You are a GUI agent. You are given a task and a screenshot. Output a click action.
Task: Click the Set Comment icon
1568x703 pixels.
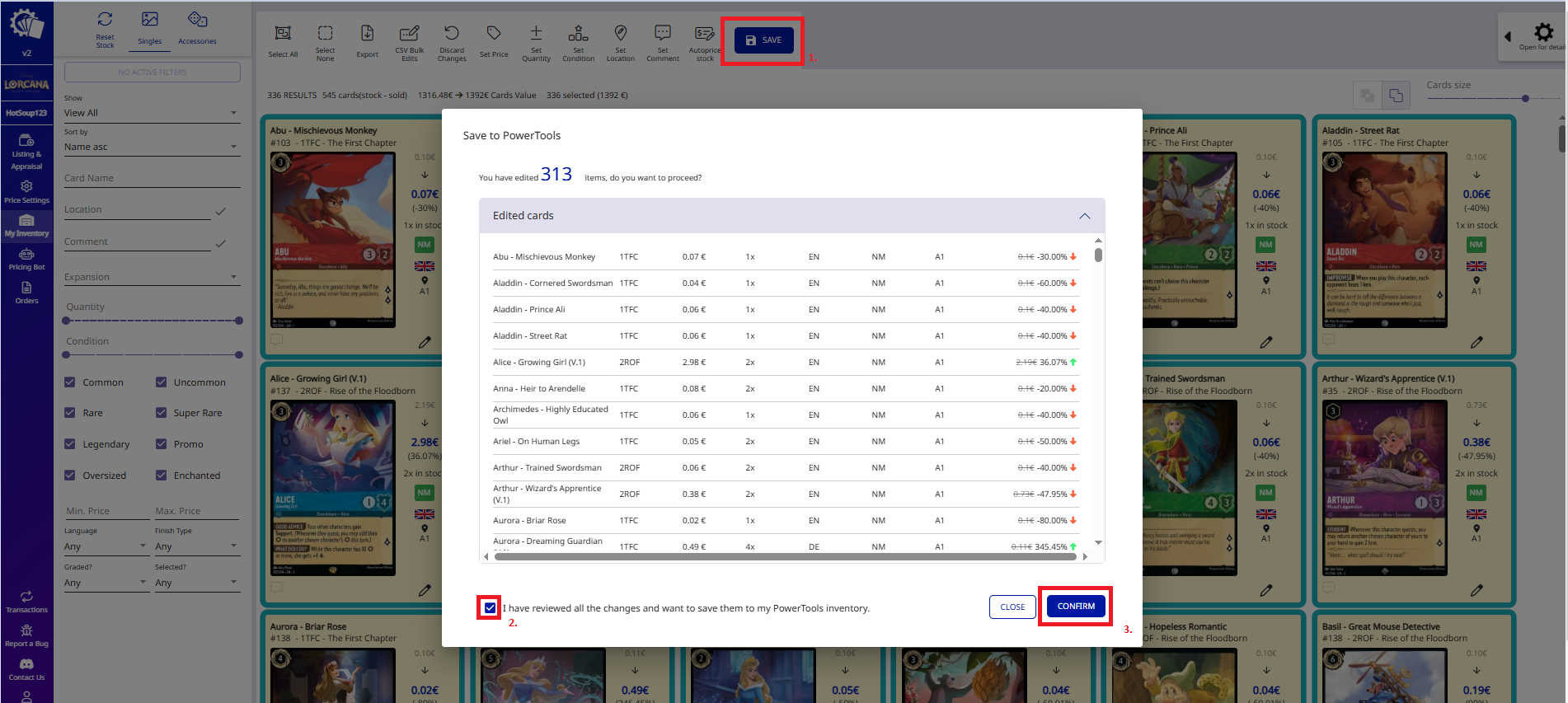pyautogui.click(x=663, y=33)
